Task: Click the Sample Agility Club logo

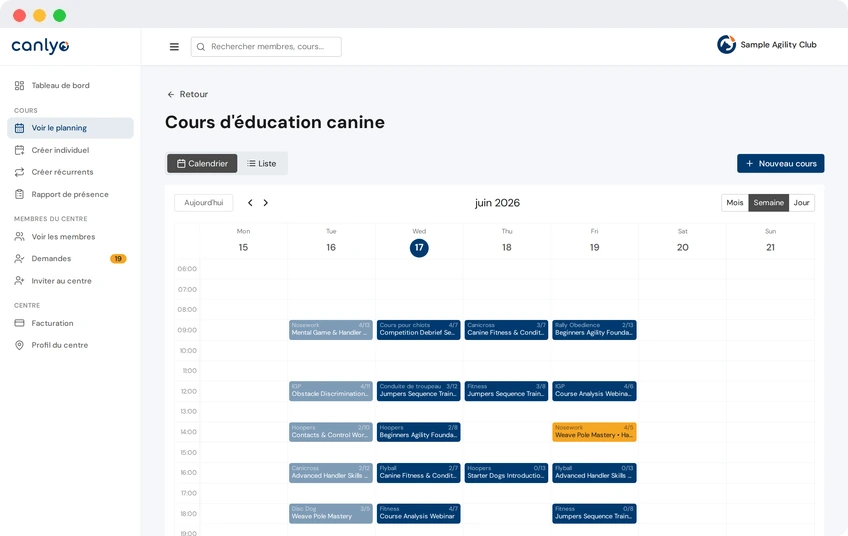Action: [726, 44]
